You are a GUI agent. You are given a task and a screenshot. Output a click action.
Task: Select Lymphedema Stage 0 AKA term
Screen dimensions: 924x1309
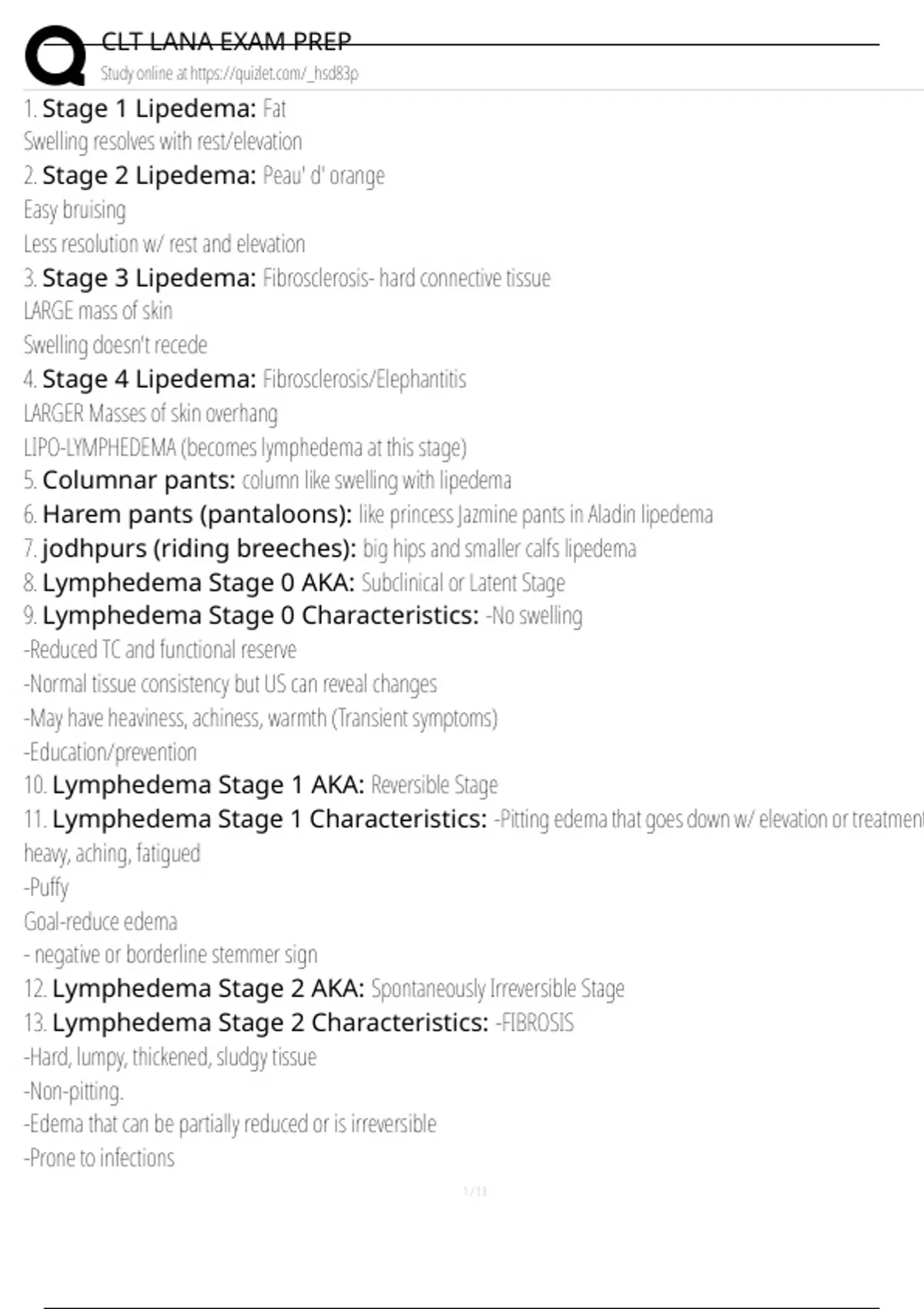199,582
